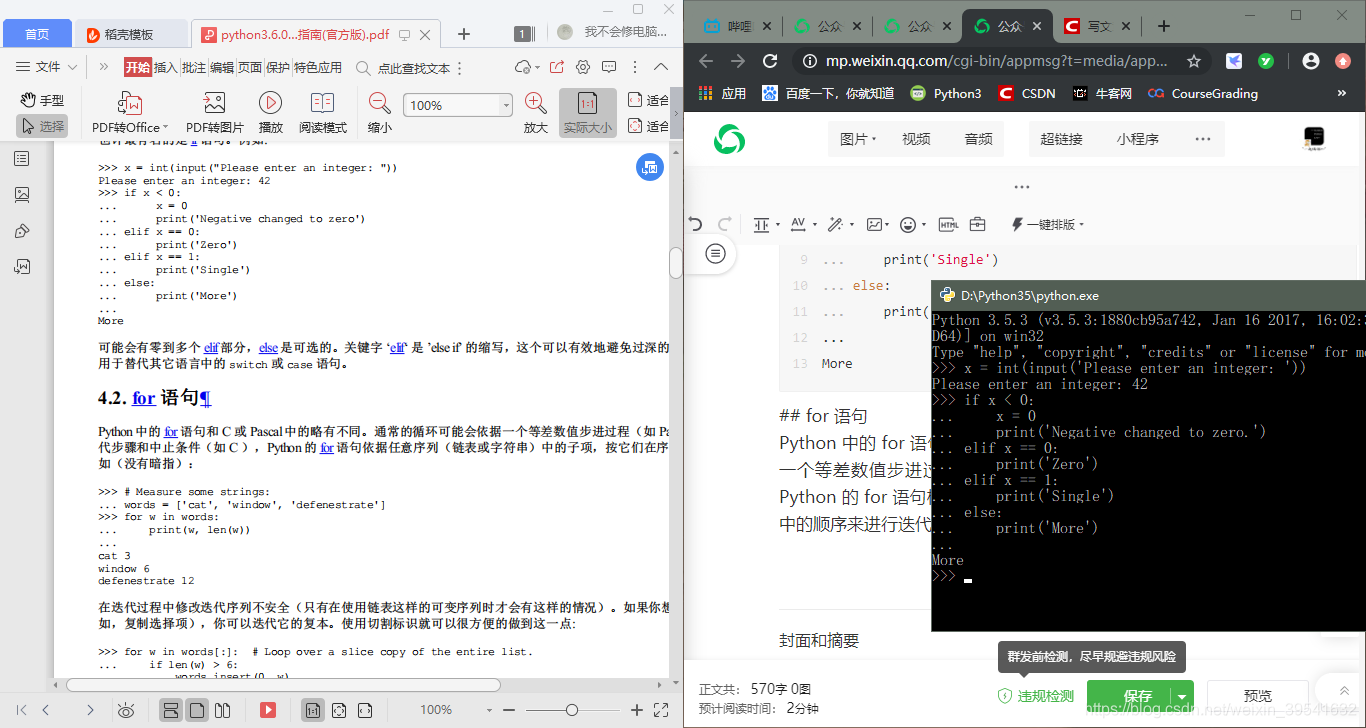
Task: Start the 播放 slideshow mode
Action: point(270,112)
